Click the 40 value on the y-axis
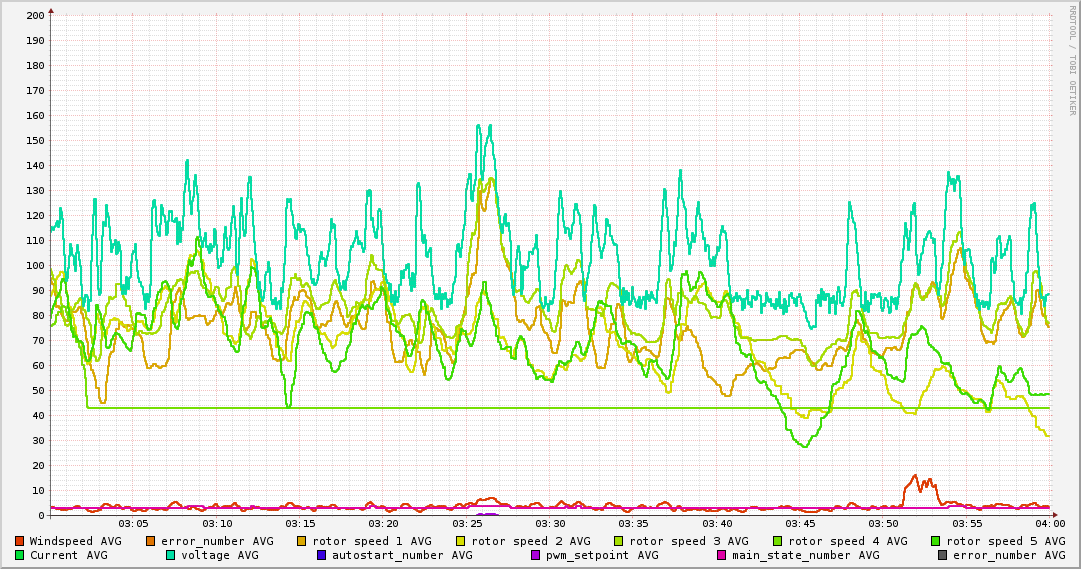 tap(38, 415)
